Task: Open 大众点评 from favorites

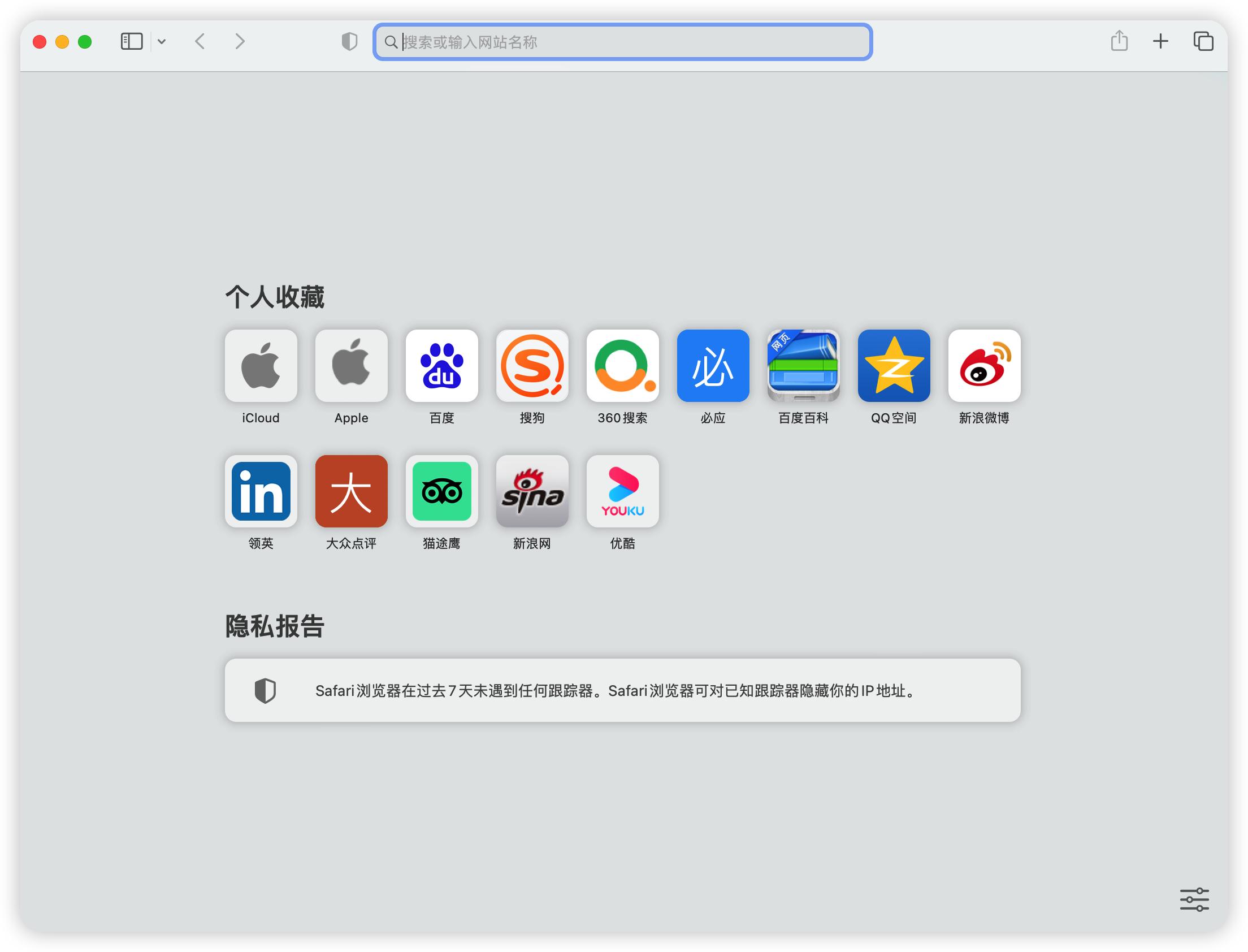Action: point(351,492)
